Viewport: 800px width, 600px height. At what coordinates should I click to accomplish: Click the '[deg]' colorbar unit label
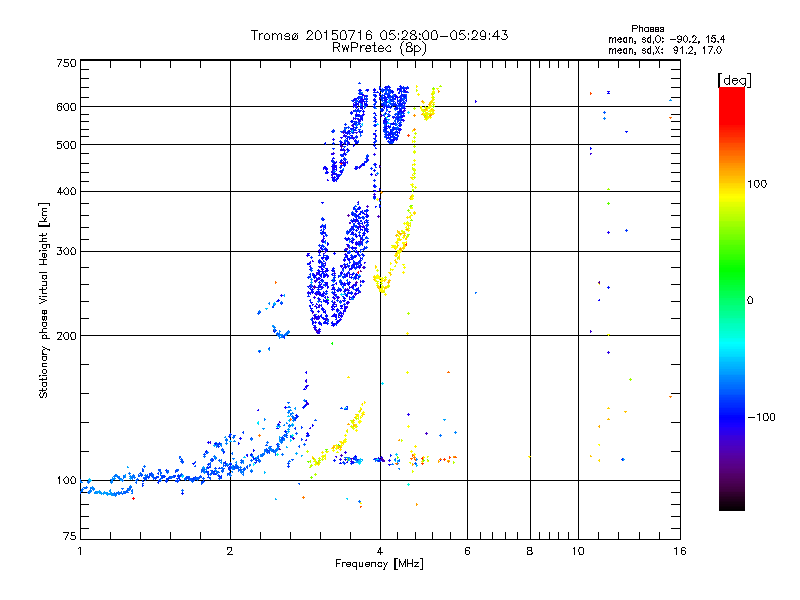pyautogui.click(x=734, y=80)
